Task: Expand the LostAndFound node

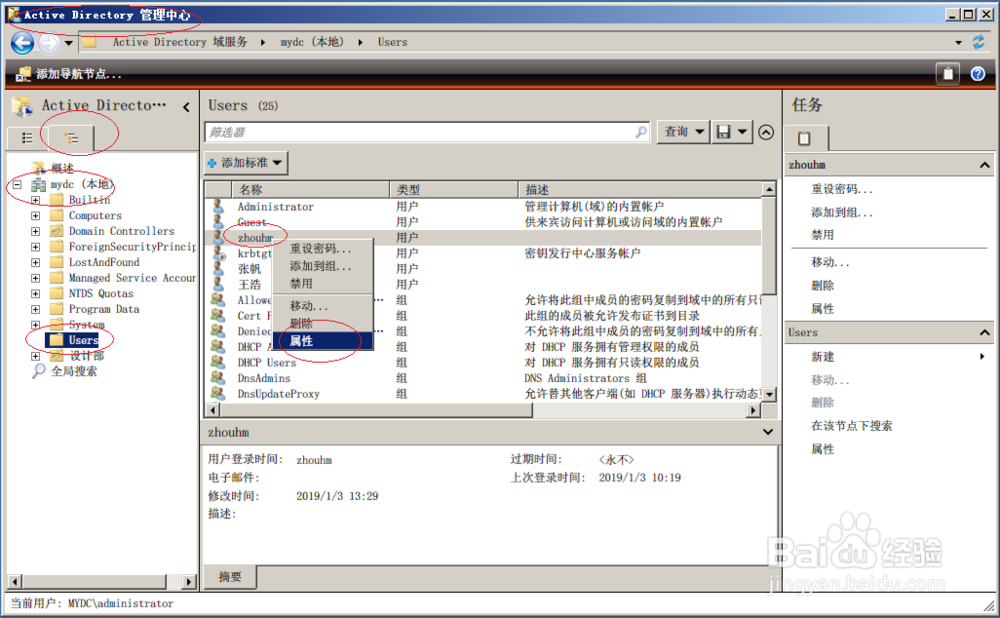Action: (x=36, y=262)
